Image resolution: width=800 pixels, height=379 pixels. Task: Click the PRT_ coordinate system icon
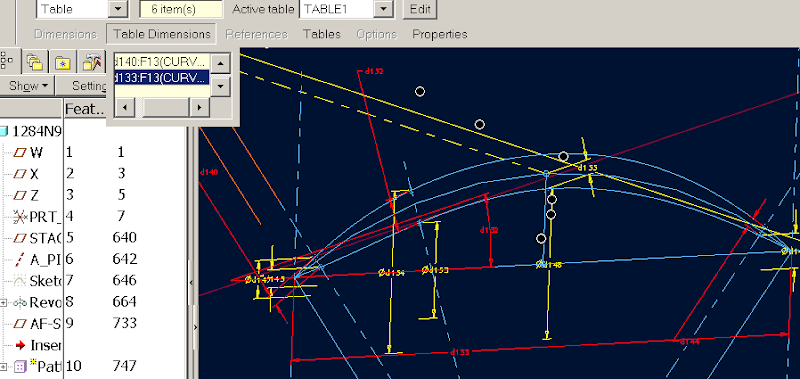(20, 217)
